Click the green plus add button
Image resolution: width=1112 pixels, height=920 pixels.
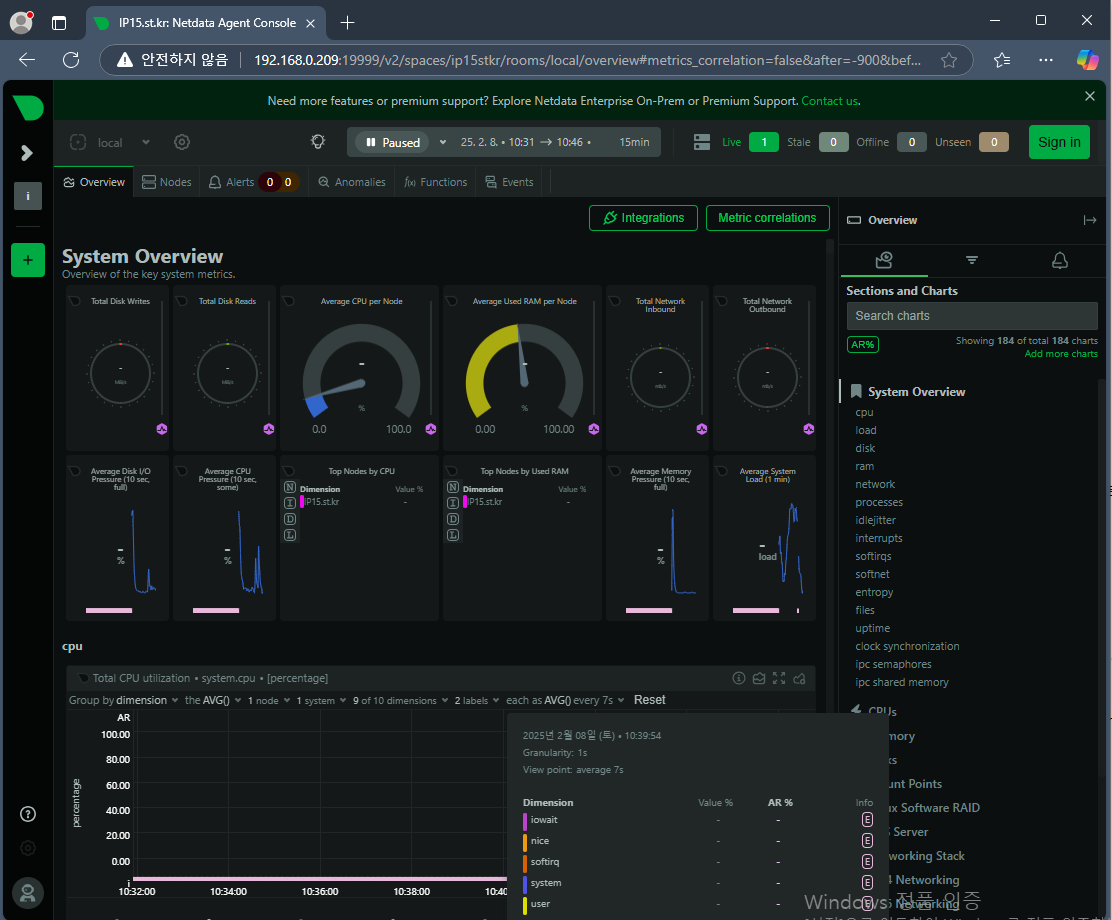28,260
